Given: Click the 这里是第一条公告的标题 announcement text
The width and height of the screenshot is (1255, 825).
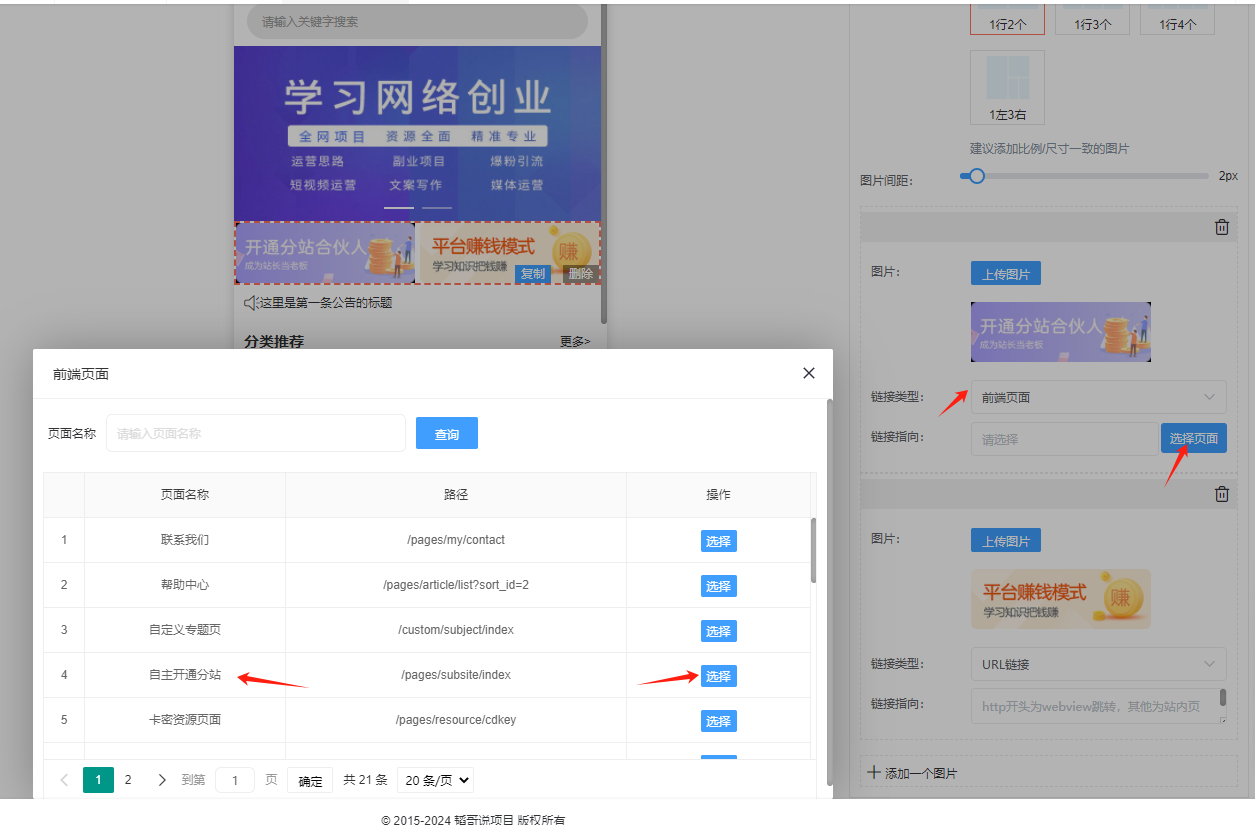Looking at the screenshot, I should [x=326, y=302].
